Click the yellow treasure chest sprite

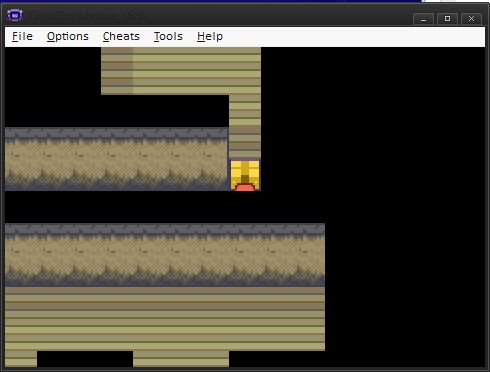(245, 175)
